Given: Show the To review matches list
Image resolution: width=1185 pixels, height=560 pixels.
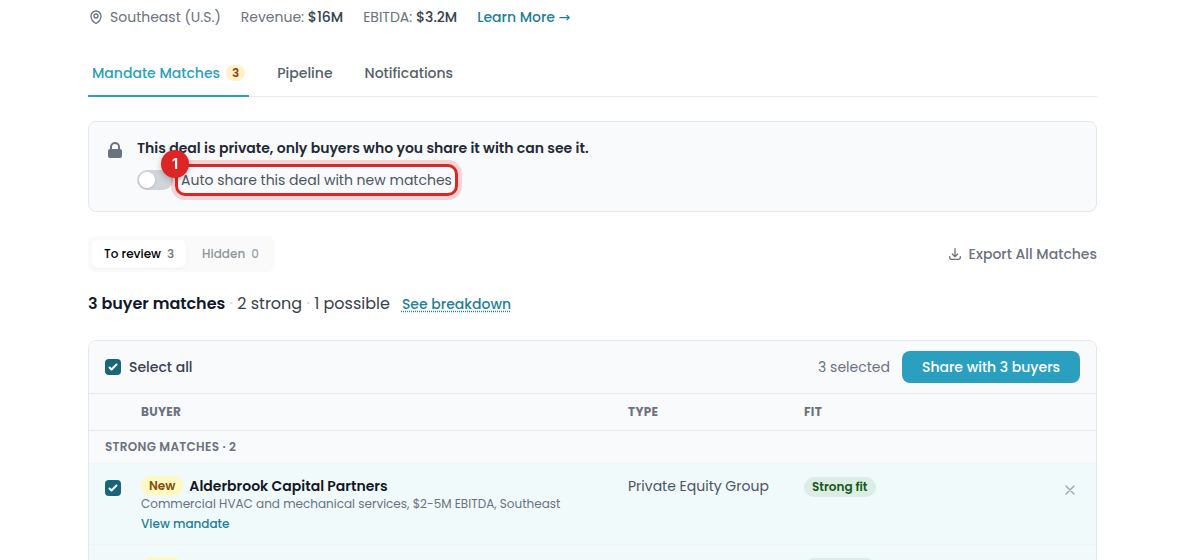Looking at the screenshot, I should point(139,254).
